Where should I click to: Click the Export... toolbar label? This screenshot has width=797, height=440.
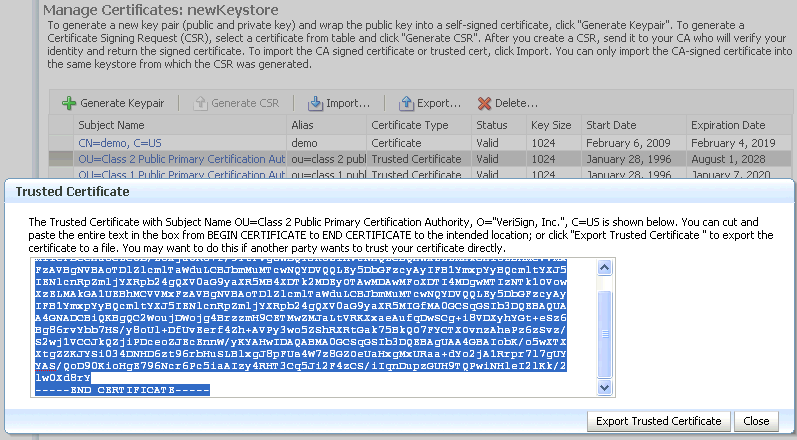439,103
